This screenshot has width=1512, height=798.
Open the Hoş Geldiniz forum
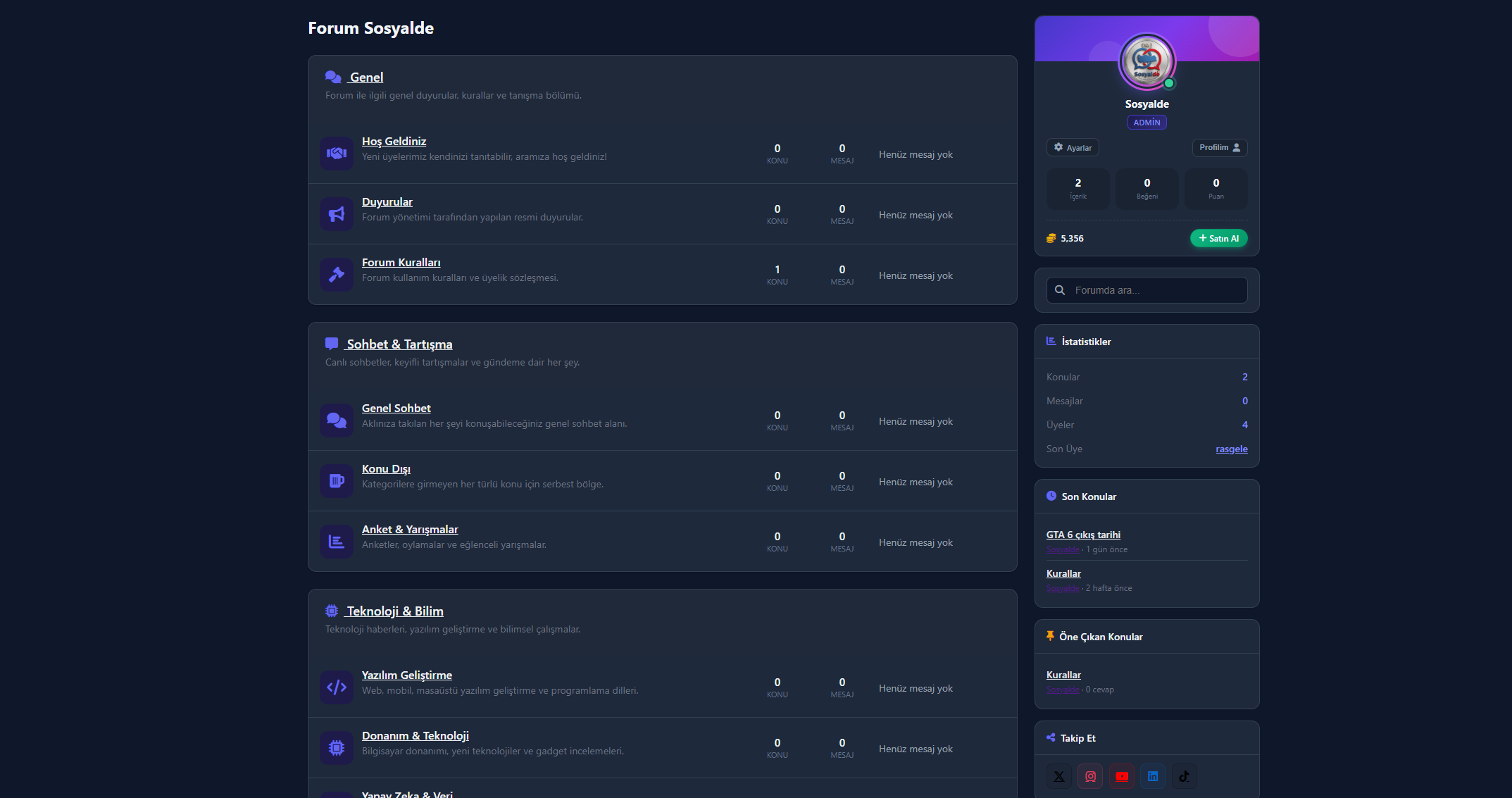point(394,141)
